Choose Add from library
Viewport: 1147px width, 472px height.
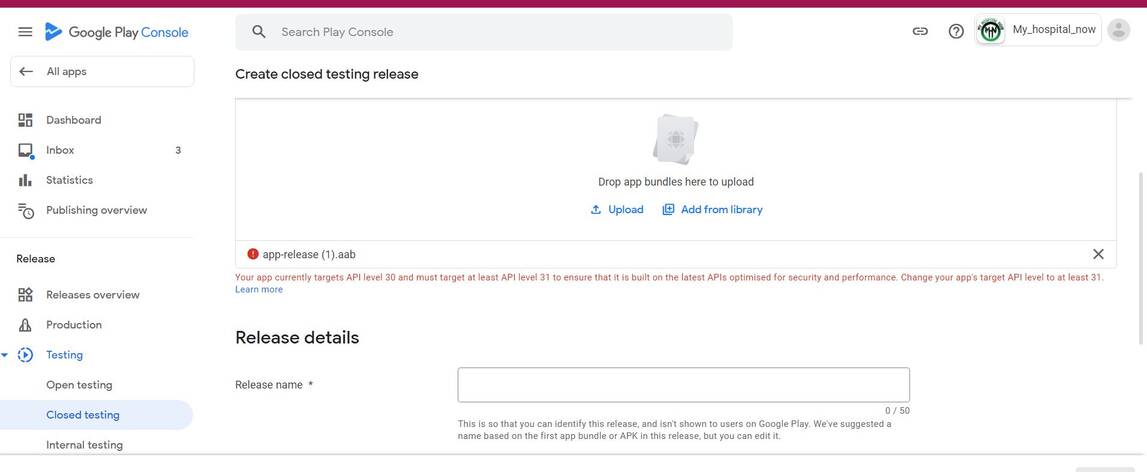712,210
